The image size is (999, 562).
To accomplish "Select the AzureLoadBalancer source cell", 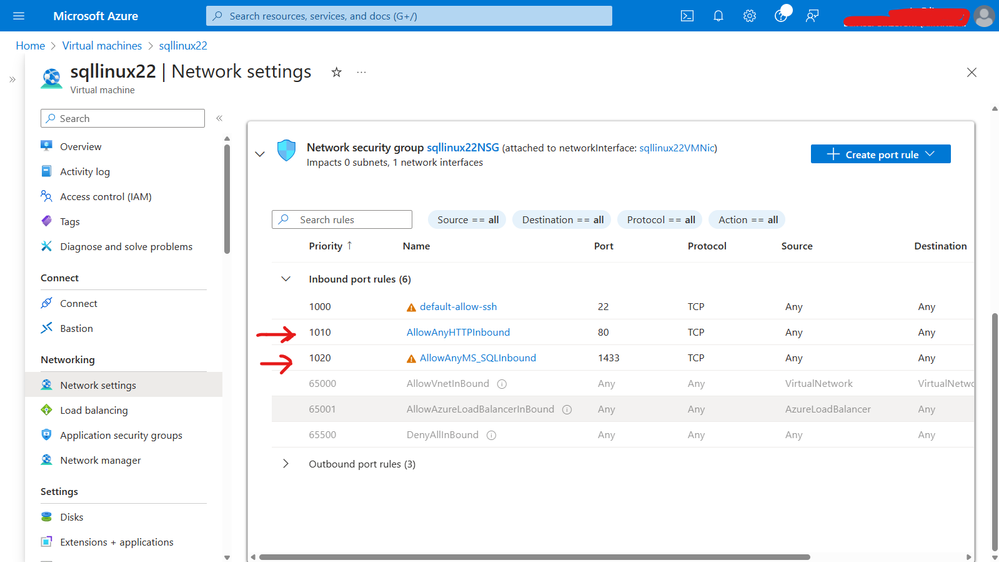I will click(x=828, y=409).
